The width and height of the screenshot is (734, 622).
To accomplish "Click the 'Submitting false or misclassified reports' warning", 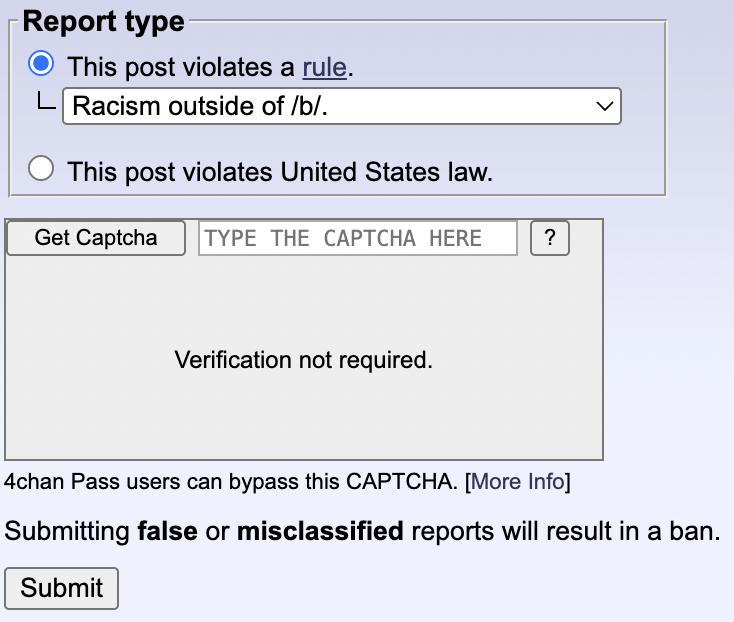I will point(362,531).
